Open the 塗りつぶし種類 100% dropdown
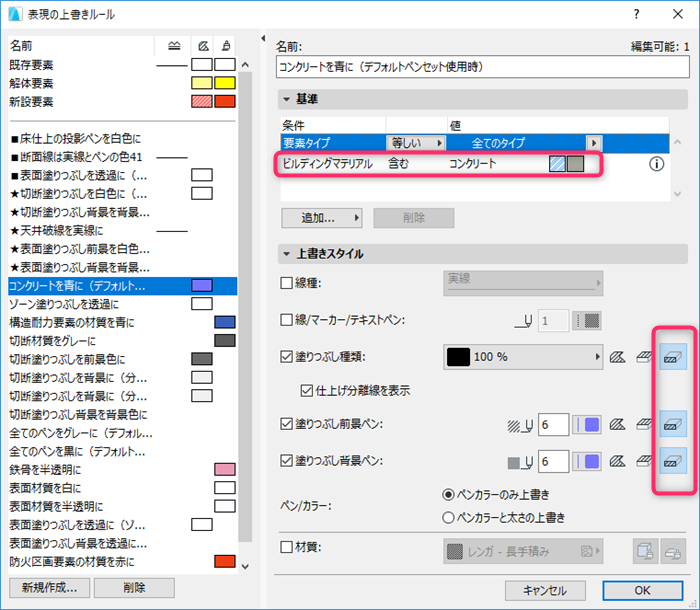Viewport: 700px width, 610px height. point(523,357)
